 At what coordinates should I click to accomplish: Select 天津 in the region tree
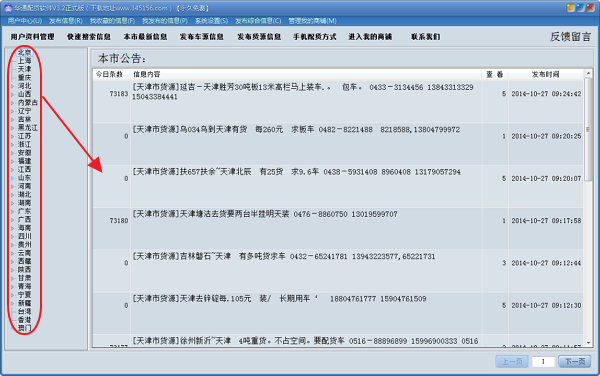click(24, 69)
